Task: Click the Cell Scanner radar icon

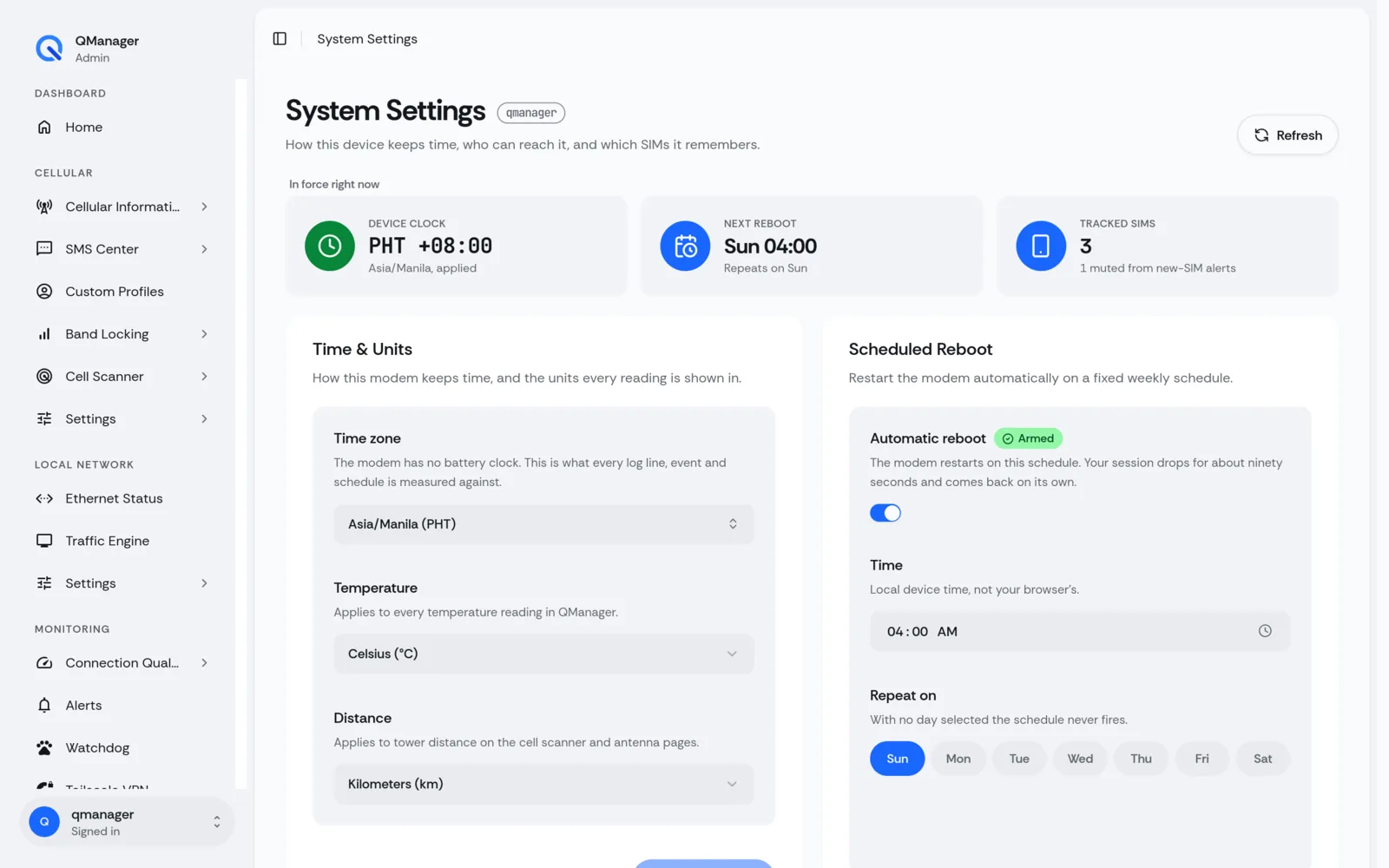Action: pyautogui.click(x=44, y=377)
